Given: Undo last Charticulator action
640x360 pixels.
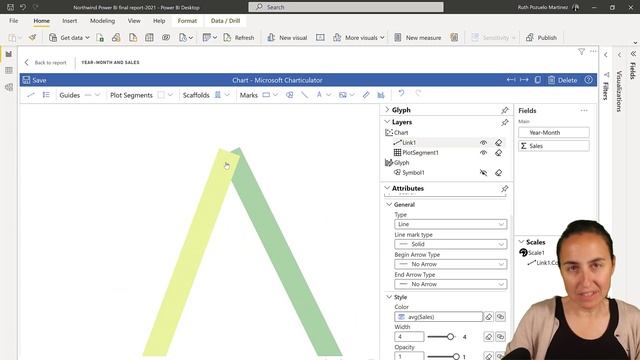Looking at the screenshot, I should [401, 93].
